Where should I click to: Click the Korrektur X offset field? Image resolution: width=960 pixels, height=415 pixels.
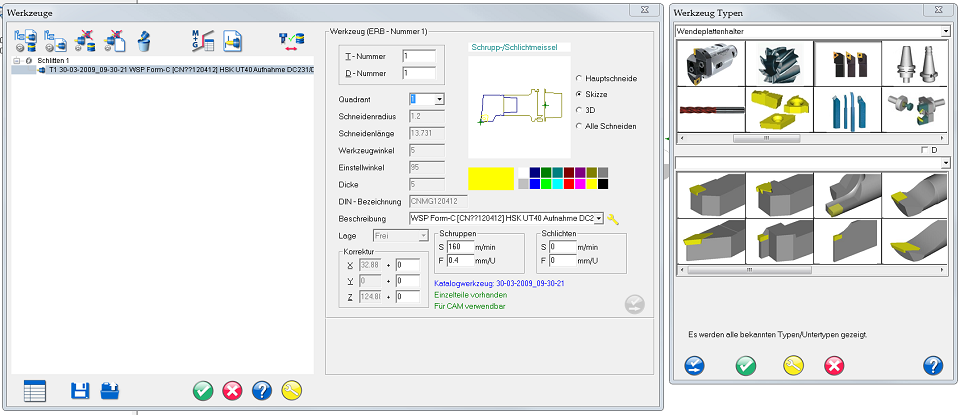click(x=408, y=265)
